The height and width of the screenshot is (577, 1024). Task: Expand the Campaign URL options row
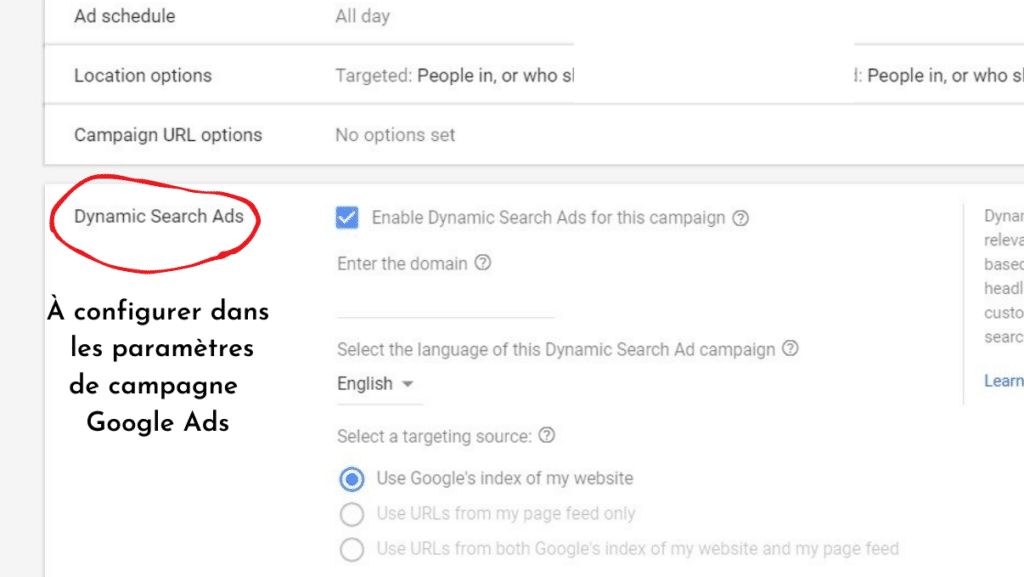point(534,134)
